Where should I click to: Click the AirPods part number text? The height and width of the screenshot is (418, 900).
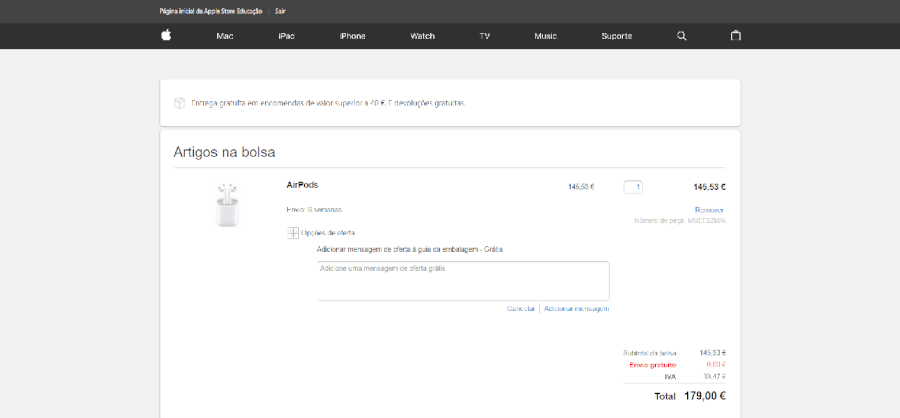[x=680, y=220]
